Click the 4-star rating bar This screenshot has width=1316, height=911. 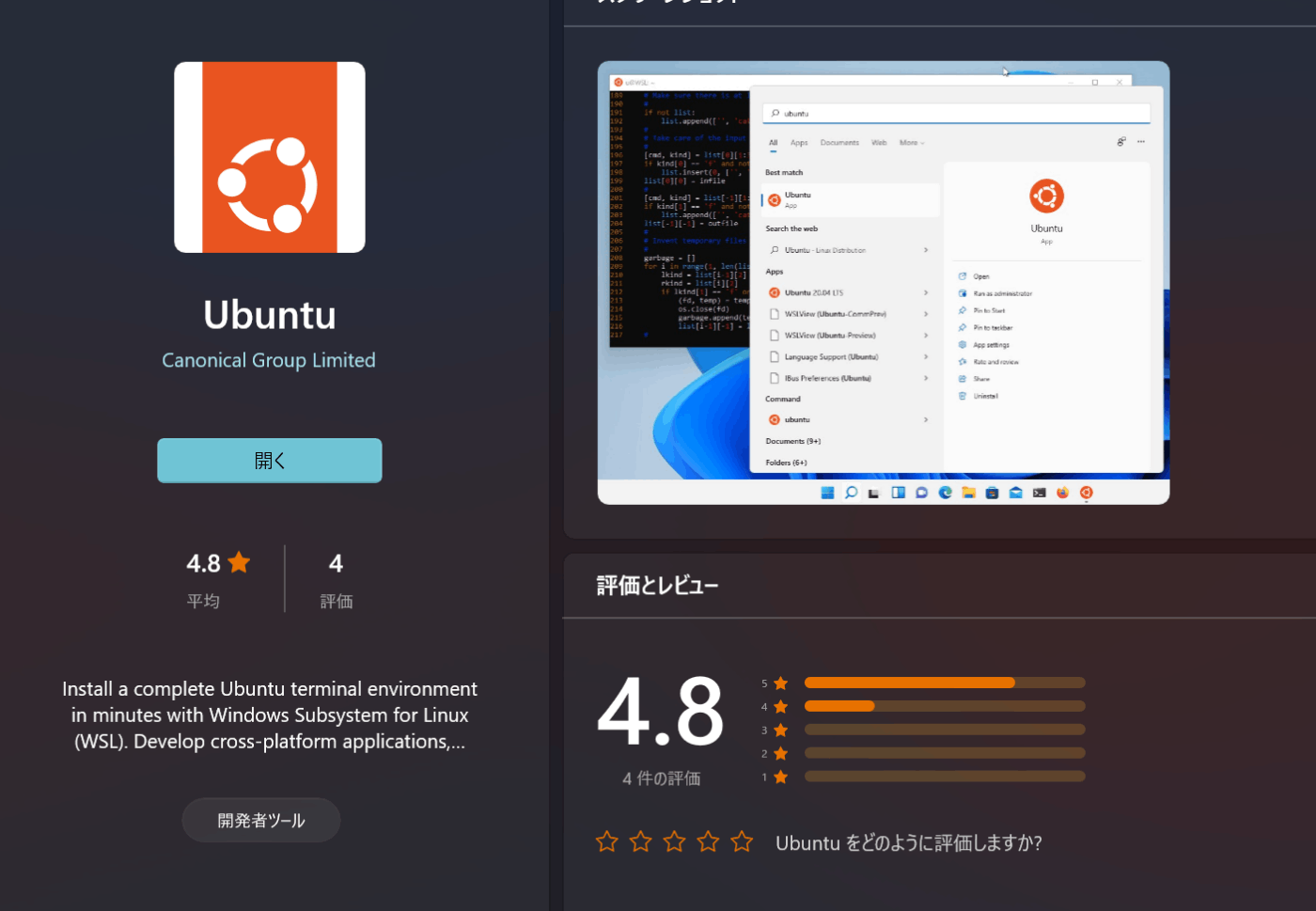(945, 706)
